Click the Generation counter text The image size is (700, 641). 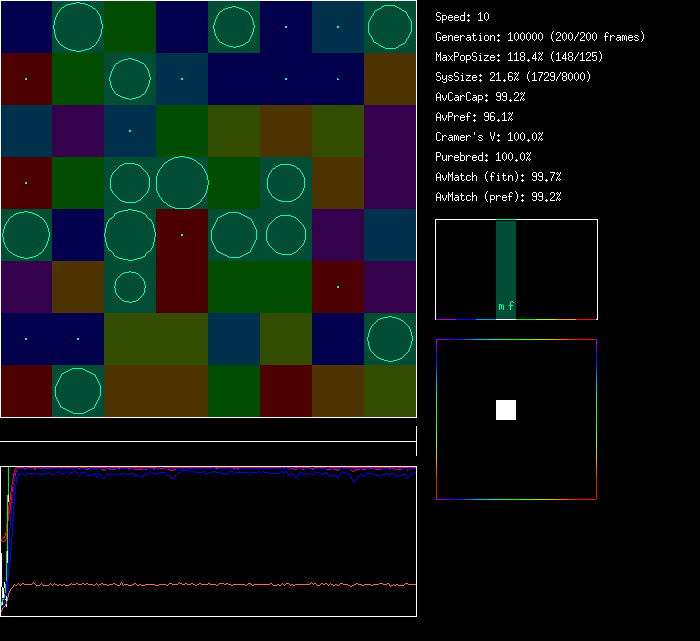pos(540,37)
